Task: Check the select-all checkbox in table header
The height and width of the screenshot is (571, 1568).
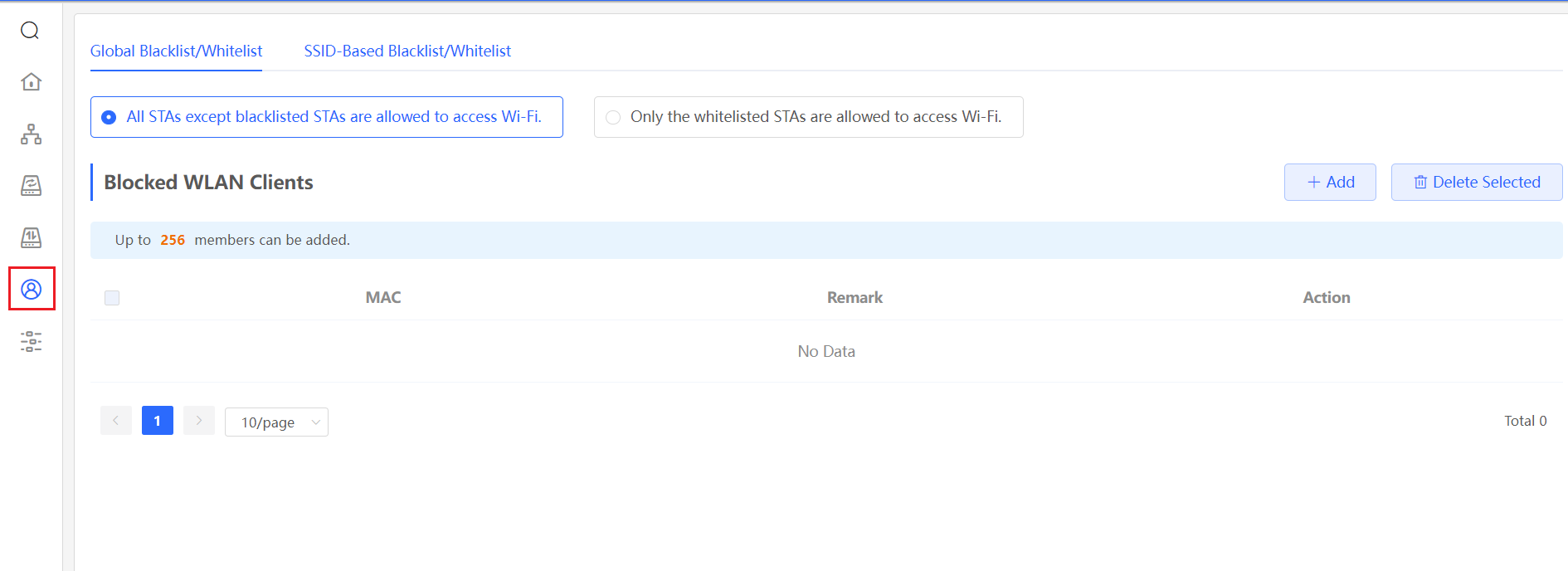Action: (112, 298)
